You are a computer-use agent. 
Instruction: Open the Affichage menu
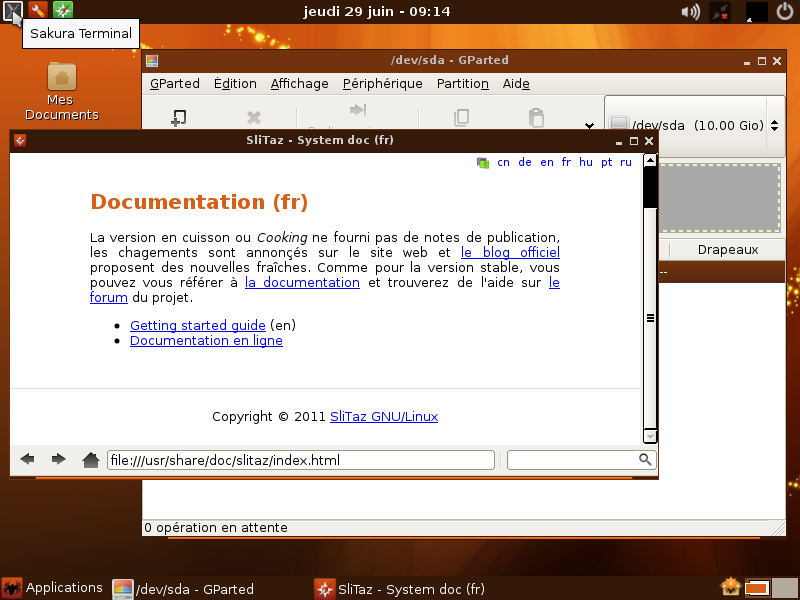point(299,84)
